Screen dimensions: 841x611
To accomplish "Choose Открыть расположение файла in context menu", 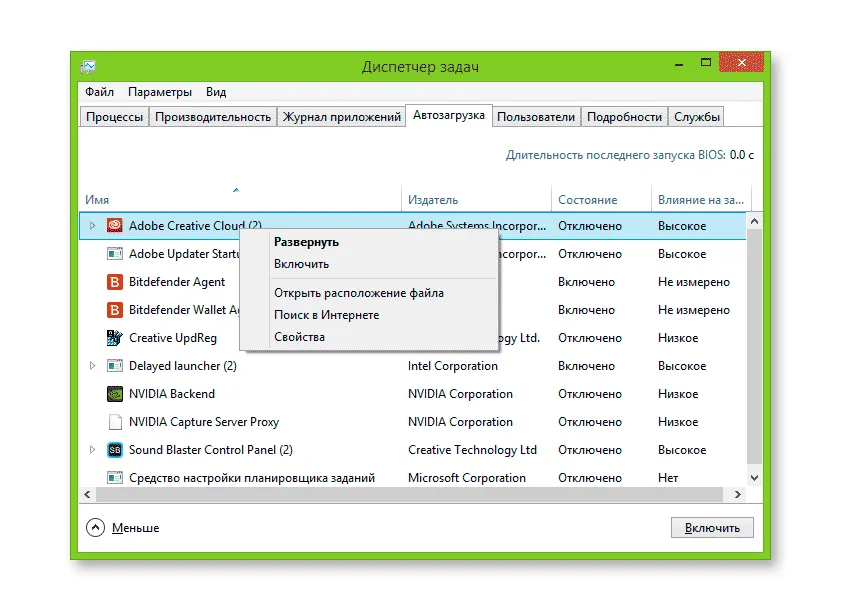I will coord(368,293).
